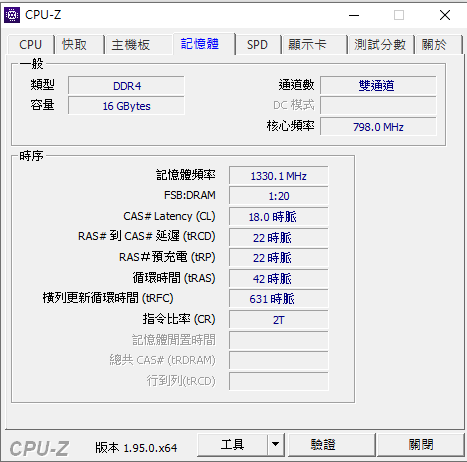Click the empty 總共 CAS# (tRDRAM) field
This screenshot has height=462, width=467.
point(279,360)
